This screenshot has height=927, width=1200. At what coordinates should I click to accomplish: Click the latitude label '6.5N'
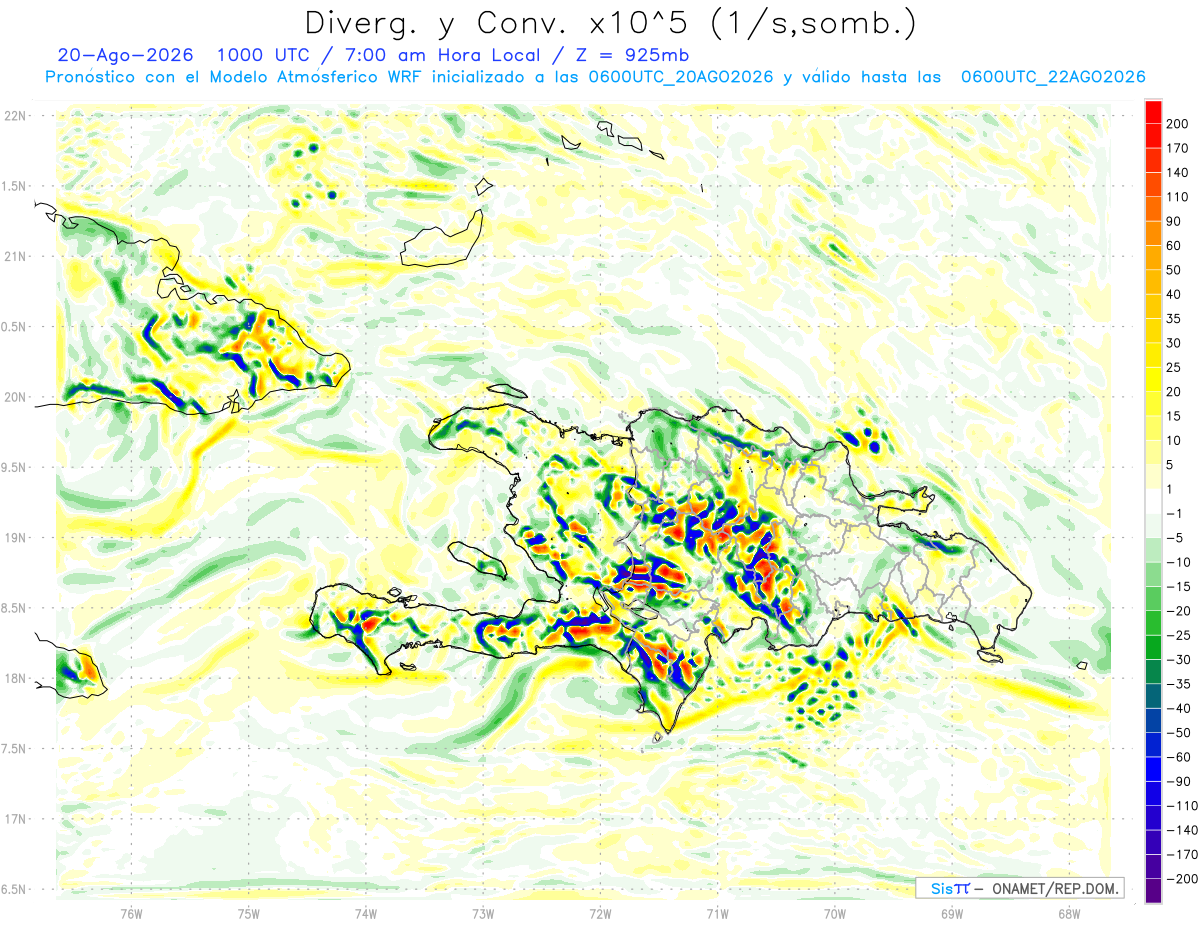pyautogui.click(x=14, y=890)
